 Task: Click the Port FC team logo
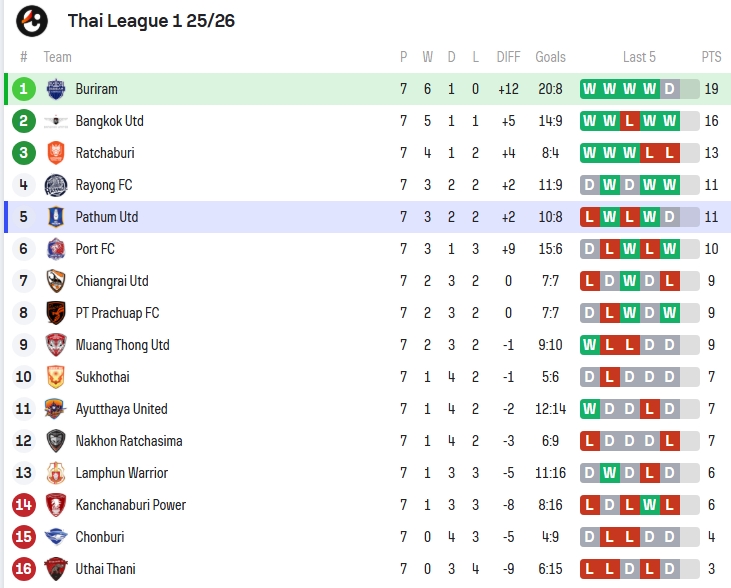click(56, 249)
